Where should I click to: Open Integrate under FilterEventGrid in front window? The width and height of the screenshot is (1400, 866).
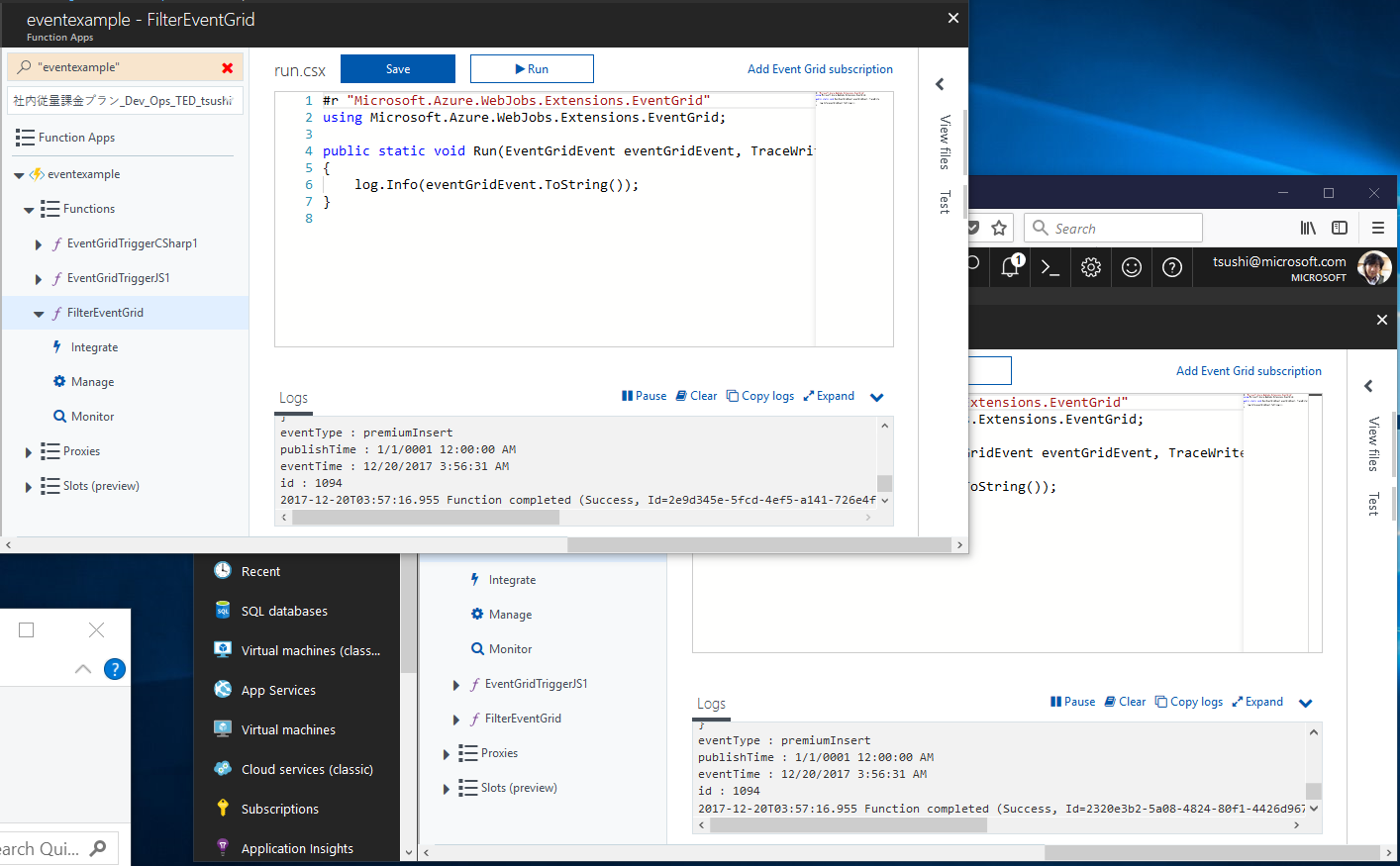click(94, 347)
